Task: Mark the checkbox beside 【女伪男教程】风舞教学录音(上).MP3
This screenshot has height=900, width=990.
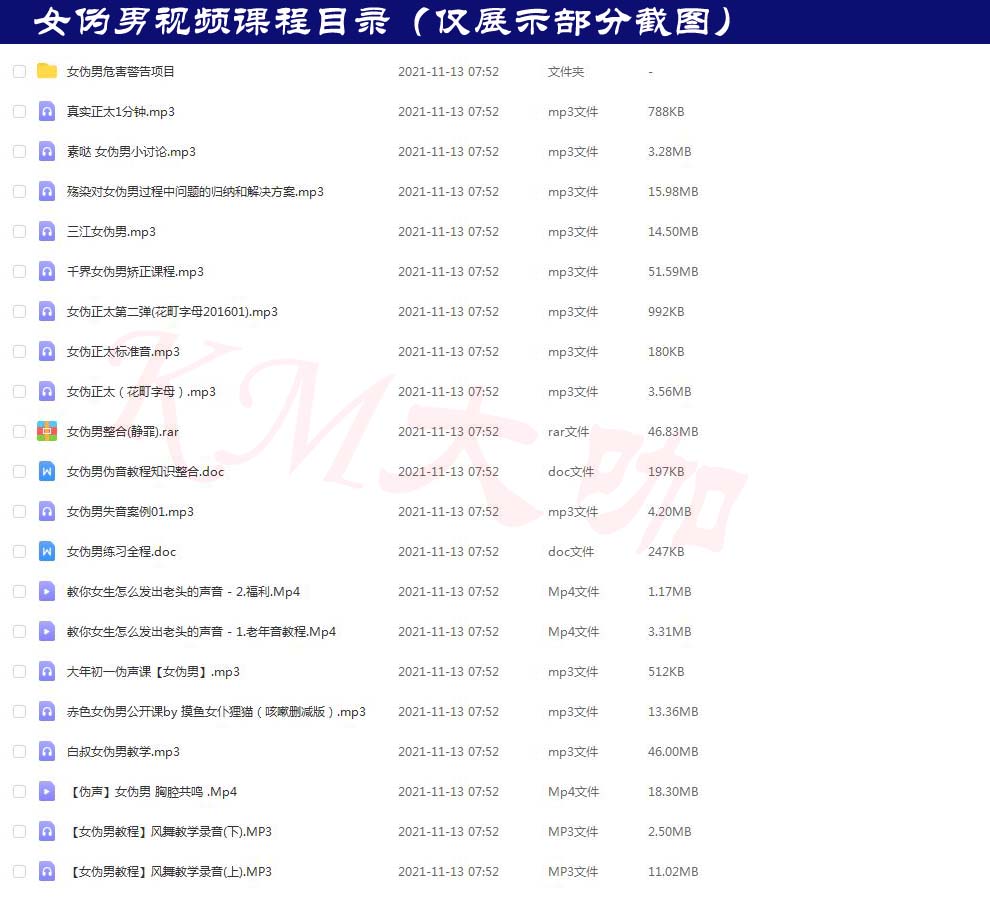Action: (19, 871)
